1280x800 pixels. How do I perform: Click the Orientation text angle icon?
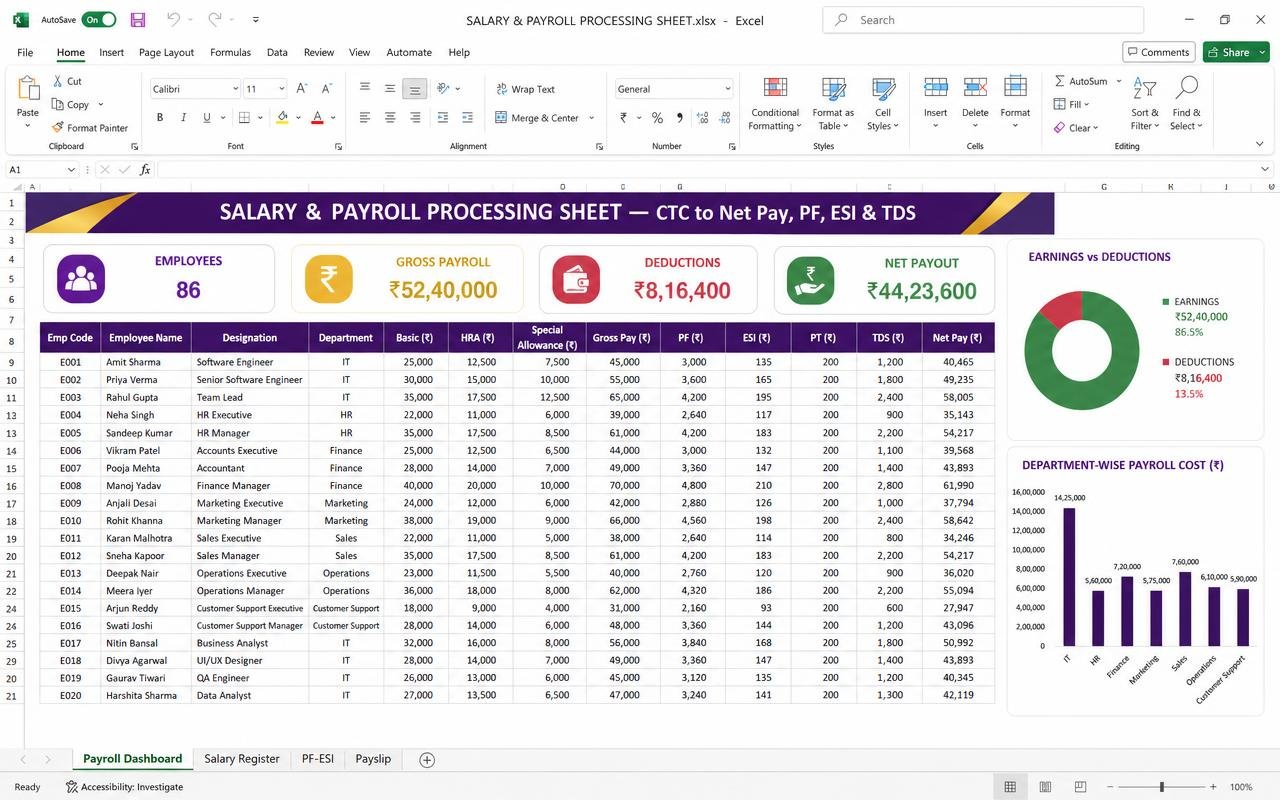[444, 88]
